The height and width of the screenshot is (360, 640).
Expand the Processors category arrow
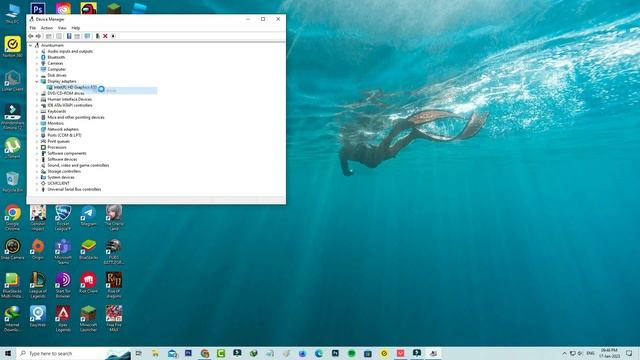click(x=37, y=147)
